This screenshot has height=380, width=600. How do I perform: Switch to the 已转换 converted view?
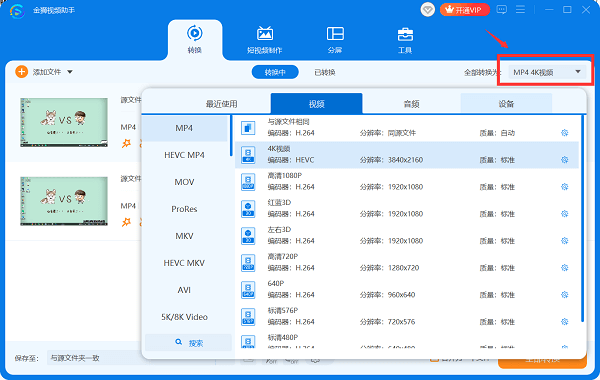pyautogui.click(x=324, y=72)
